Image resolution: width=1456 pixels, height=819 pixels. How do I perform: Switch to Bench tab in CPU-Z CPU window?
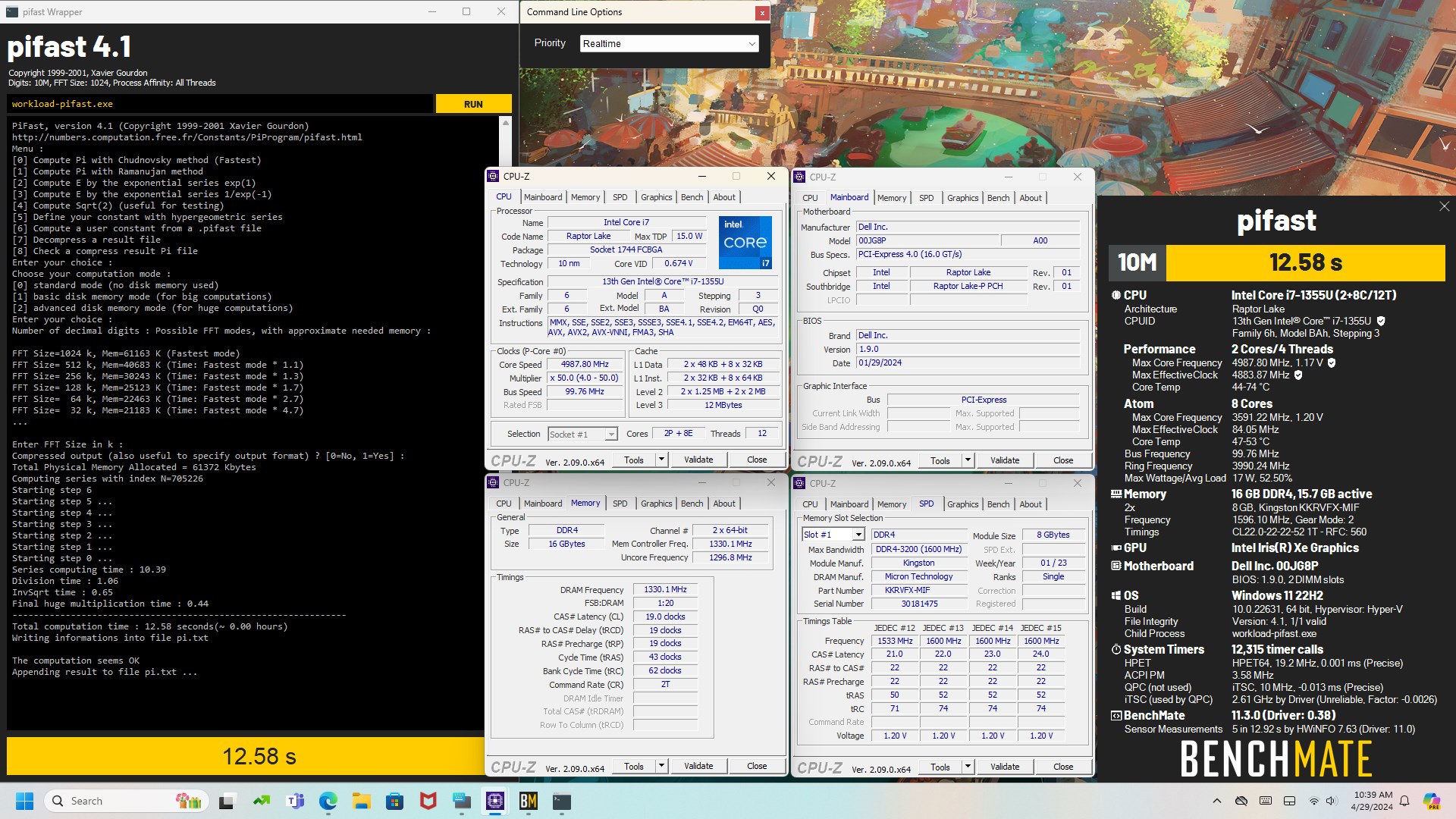(692, 197)
